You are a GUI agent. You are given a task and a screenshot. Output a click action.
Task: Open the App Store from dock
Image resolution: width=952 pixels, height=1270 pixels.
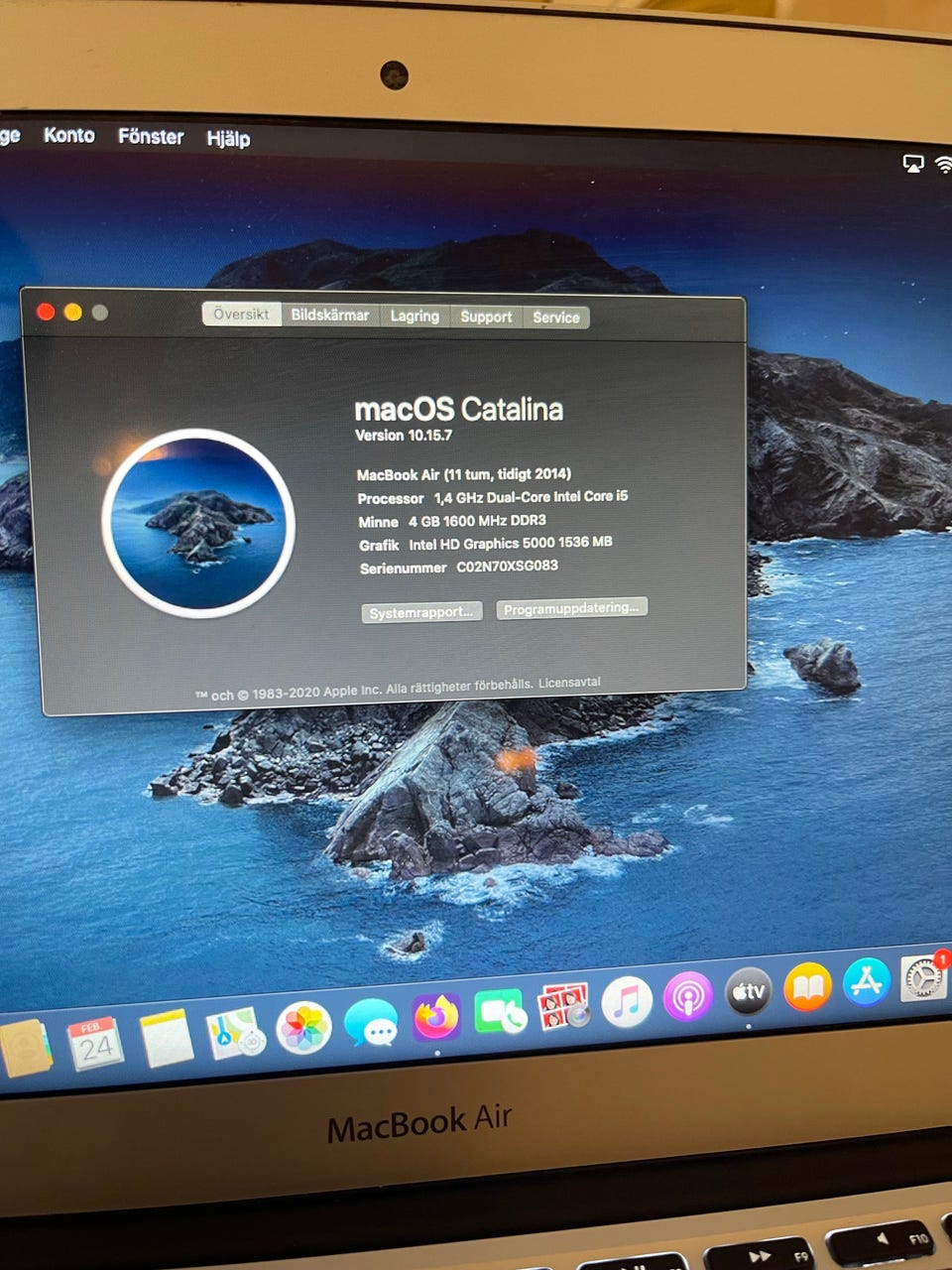[x=867, y=981]
